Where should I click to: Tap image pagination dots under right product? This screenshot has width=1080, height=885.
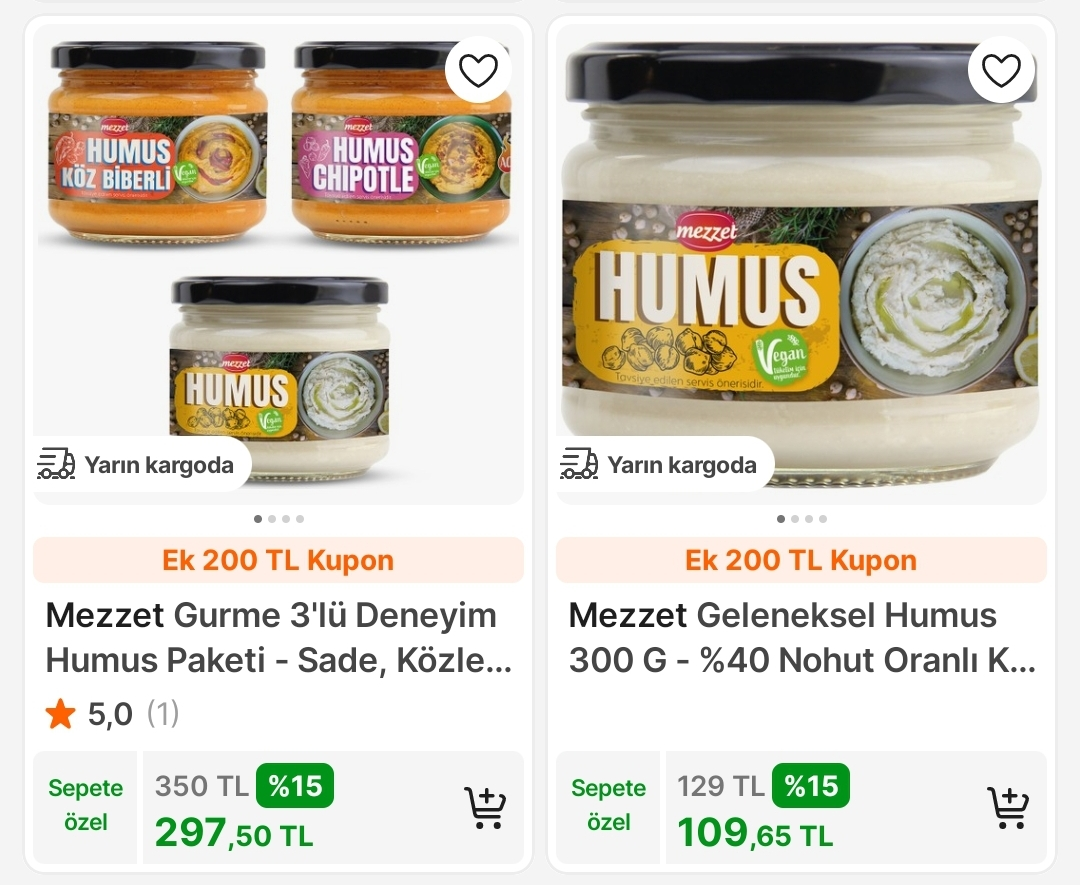[x=802, y=519]
